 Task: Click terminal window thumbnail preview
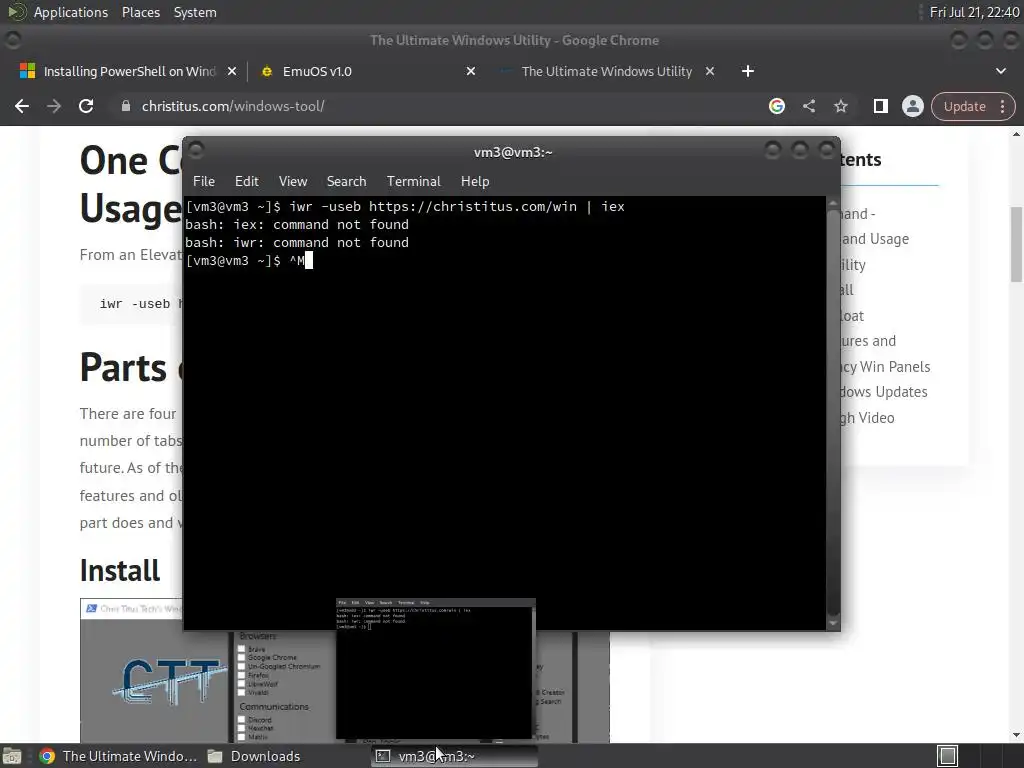(436, 669)
